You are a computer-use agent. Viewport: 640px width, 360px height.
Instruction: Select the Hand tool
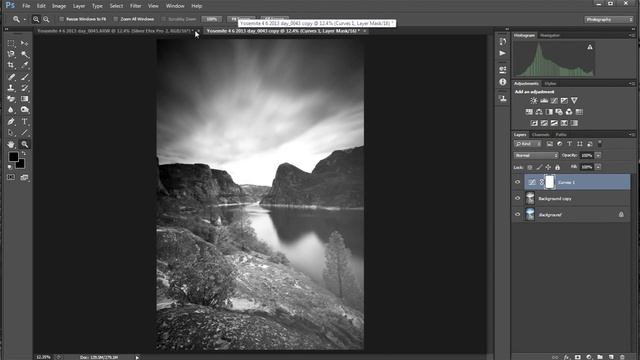(11, 144)
